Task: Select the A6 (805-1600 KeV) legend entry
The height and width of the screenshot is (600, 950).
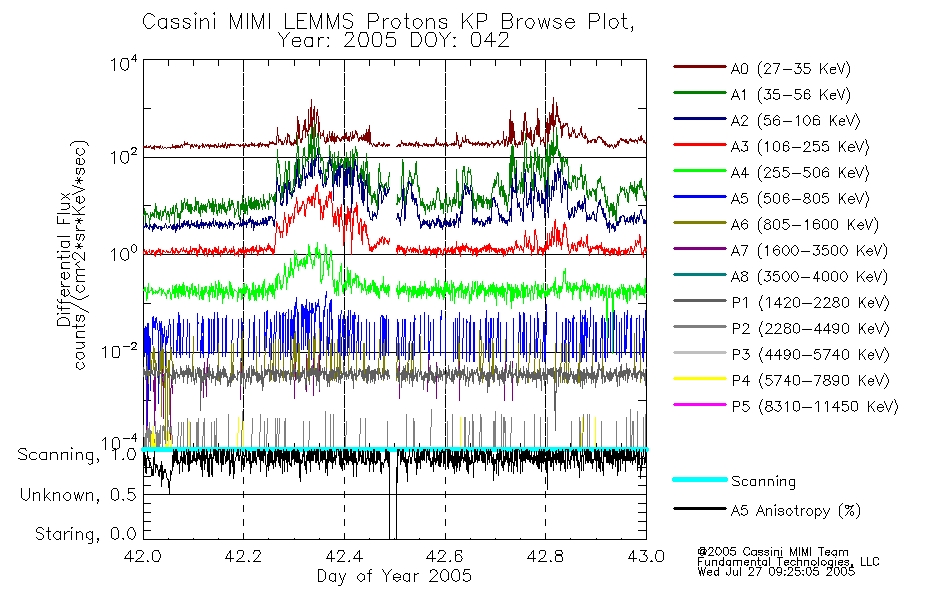Action: point(776,225)
